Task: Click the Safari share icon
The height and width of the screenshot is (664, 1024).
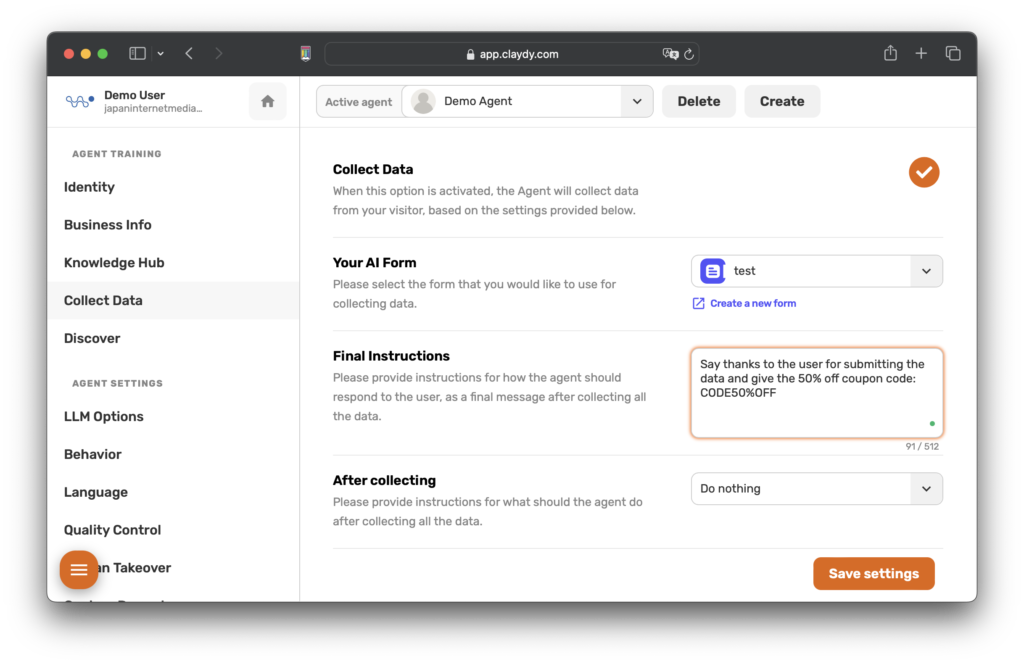Action: pyautogui.click(x=890, y=54)
